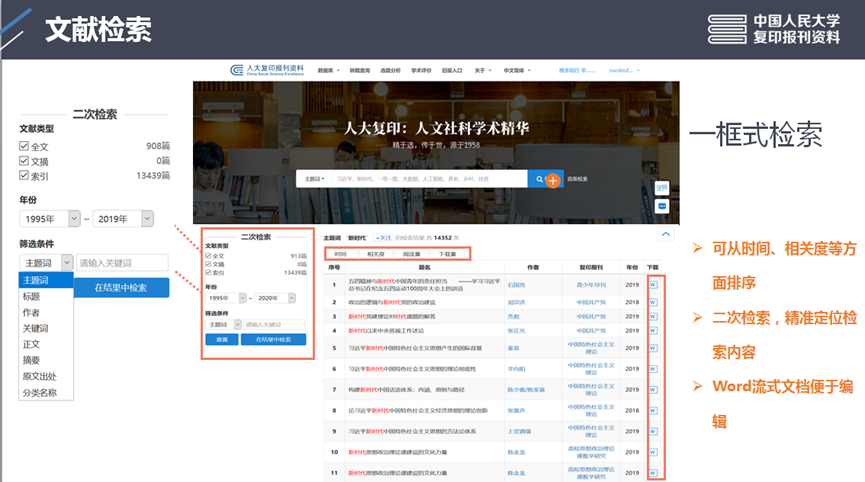Click the blue magnifier search button

pos(538,179)
